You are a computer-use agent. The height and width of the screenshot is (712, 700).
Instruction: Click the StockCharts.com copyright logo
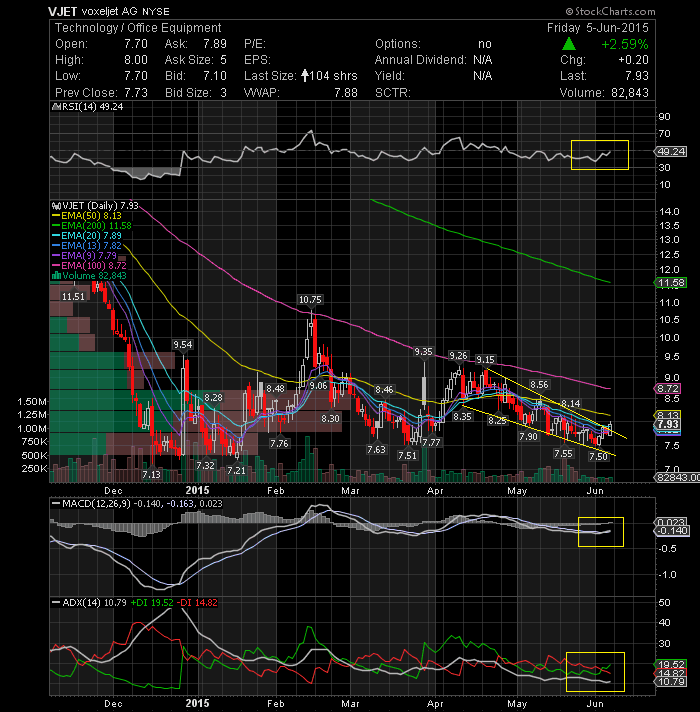pyautogui.click(x=610, y=11)
